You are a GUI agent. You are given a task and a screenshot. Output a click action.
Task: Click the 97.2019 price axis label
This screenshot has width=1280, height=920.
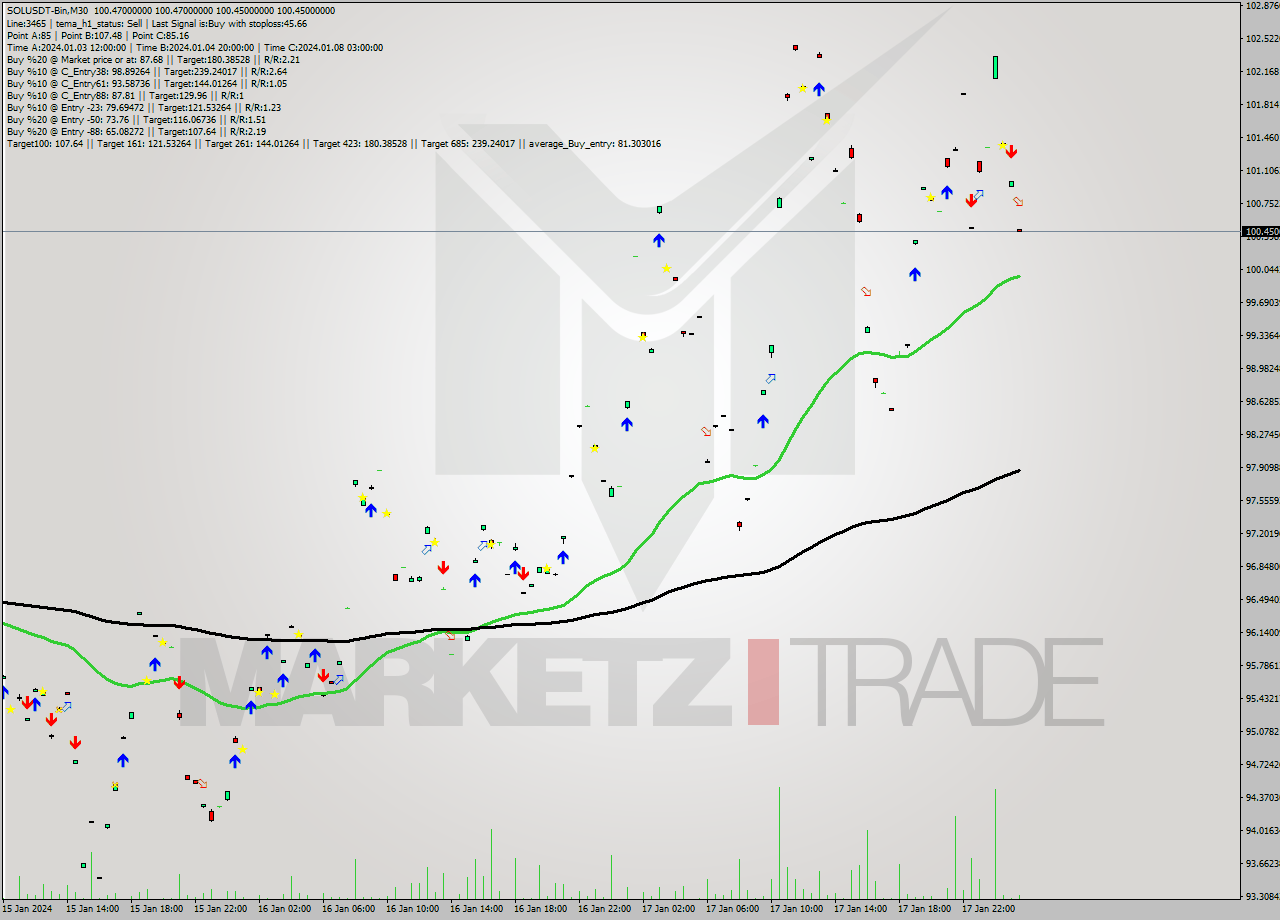[x=1262, y=533]
